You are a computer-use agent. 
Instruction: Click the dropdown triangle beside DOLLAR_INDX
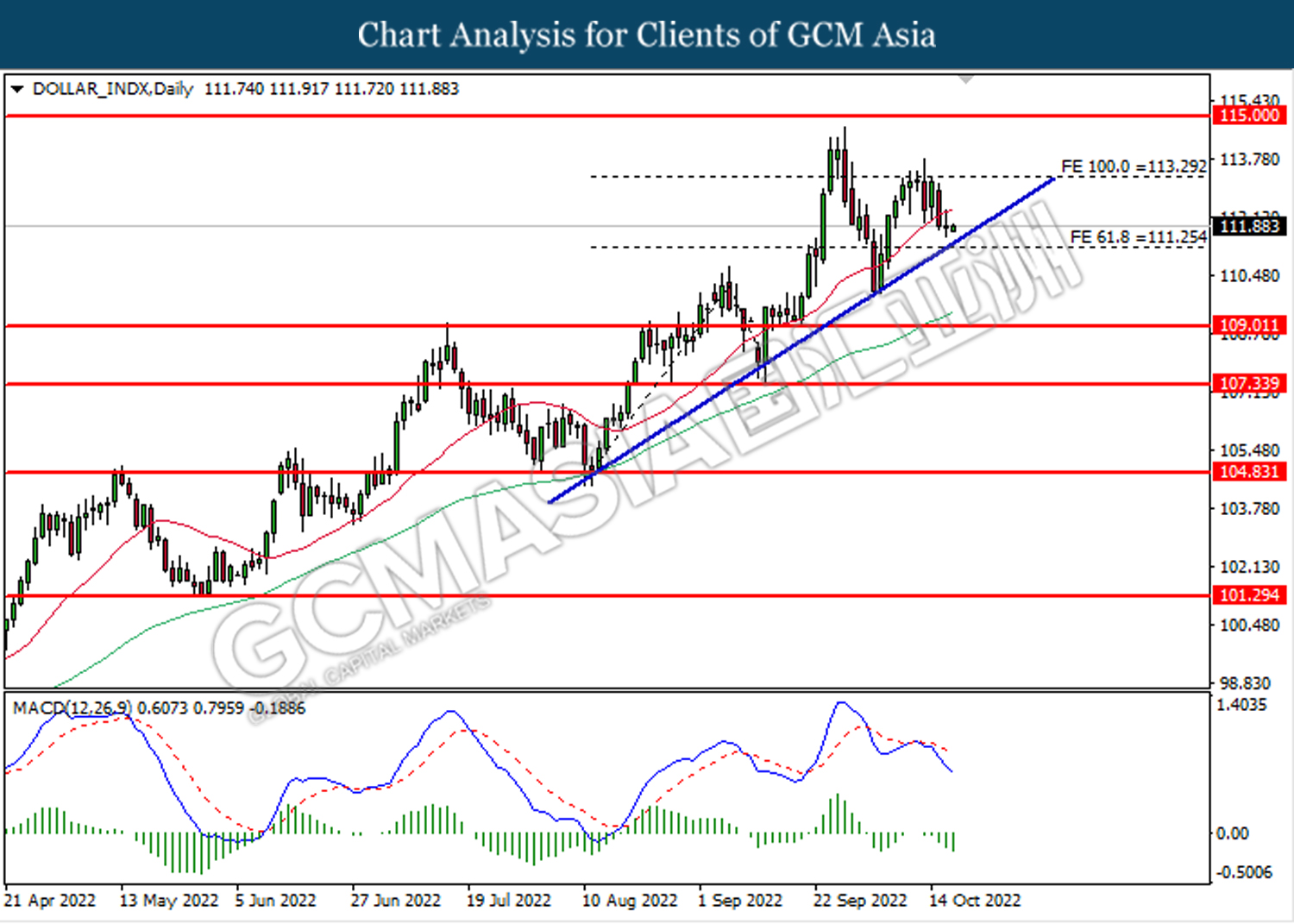point(17,89)
